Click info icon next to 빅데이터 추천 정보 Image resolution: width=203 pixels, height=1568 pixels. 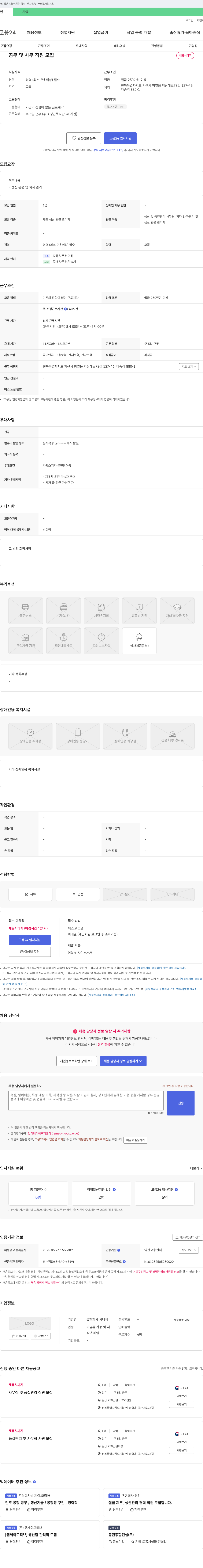(x=34, y=1481)
